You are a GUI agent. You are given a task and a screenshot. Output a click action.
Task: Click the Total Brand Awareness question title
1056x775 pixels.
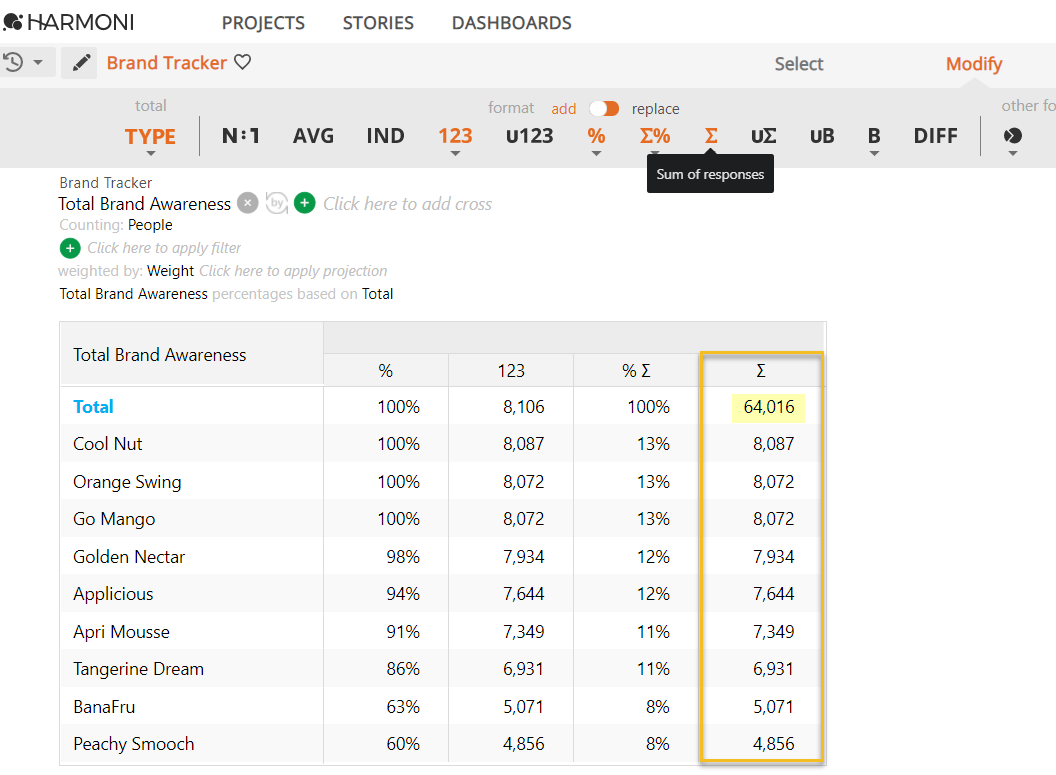tap(144, 204)
